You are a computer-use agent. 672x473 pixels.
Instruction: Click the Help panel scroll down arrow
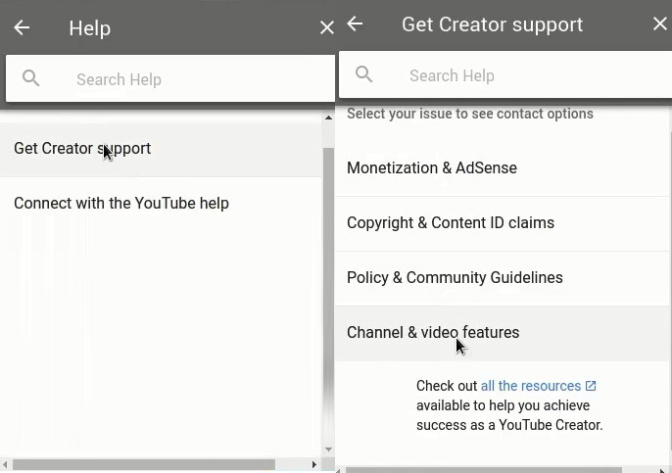click(x=328, y=449)
